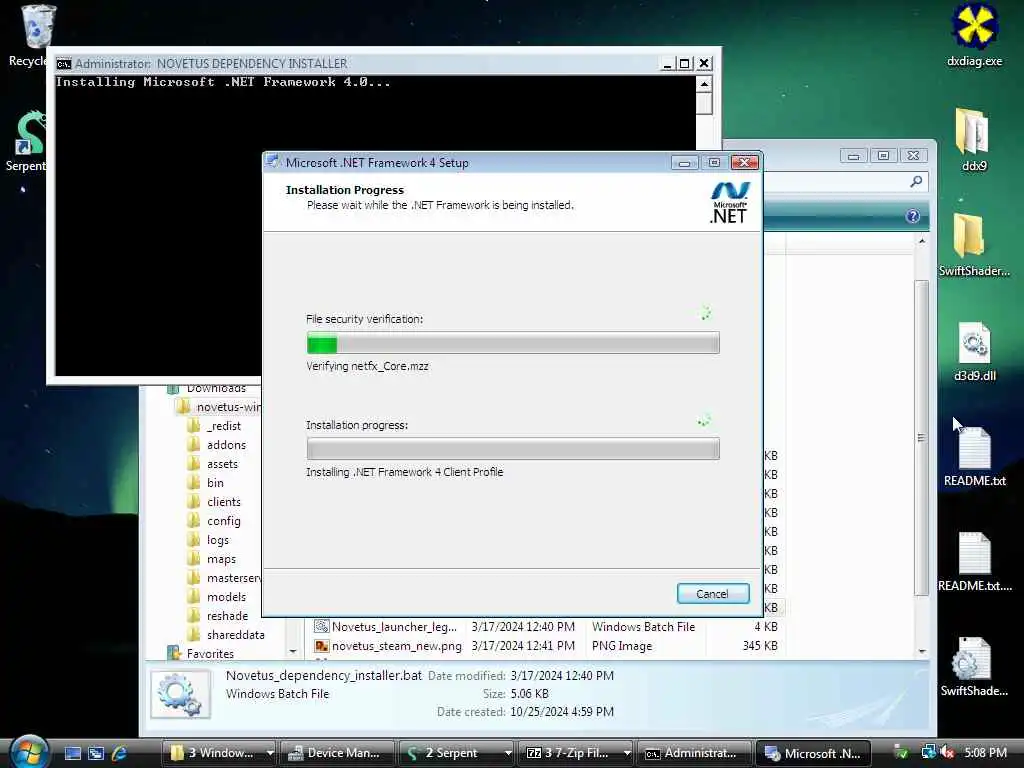Click the Installation progress bar
The height and width of the screenshot is (768, 1024).
(513, 449)
